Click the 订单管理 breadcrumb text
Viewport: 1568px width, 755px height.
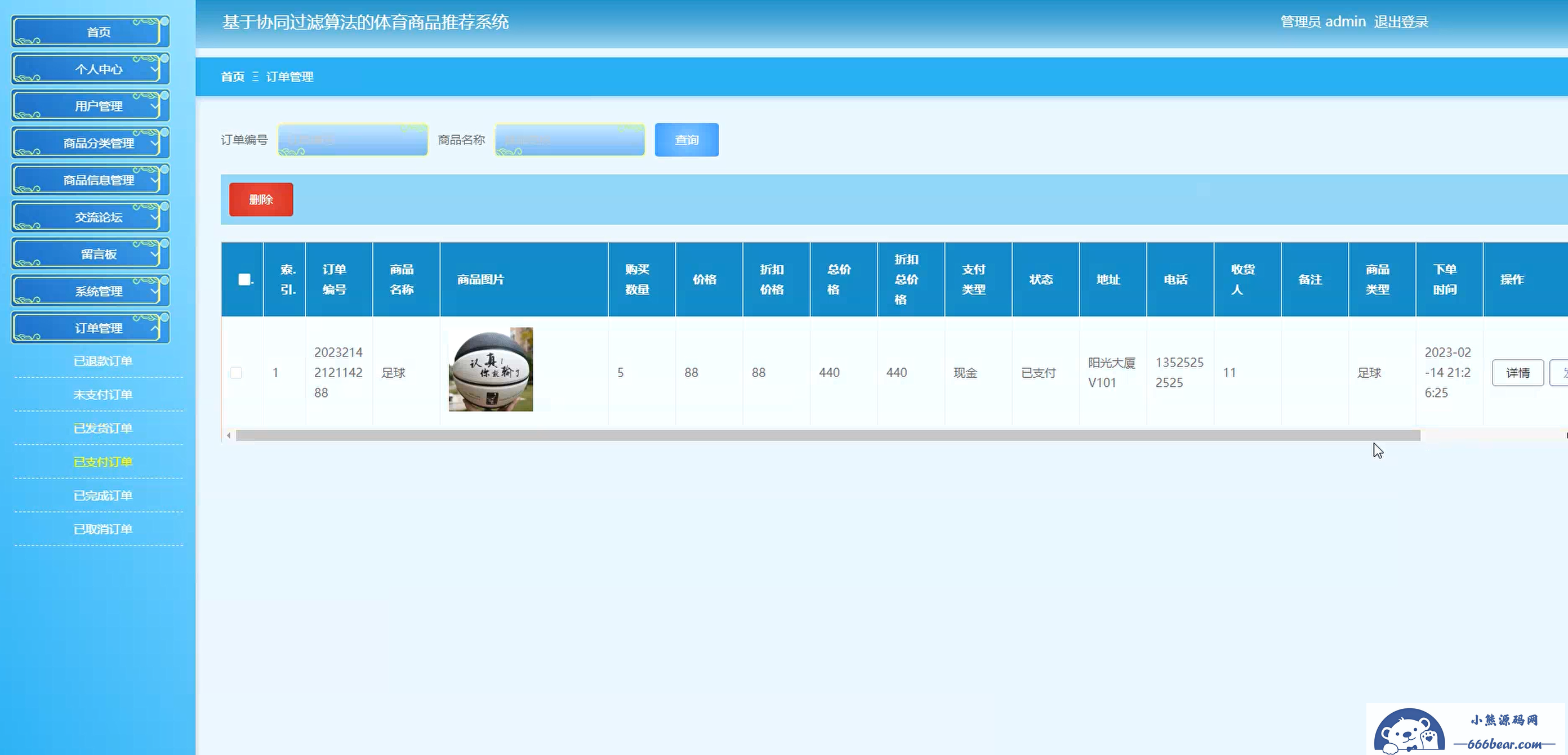pyautogui.click(x=289, y=77)
